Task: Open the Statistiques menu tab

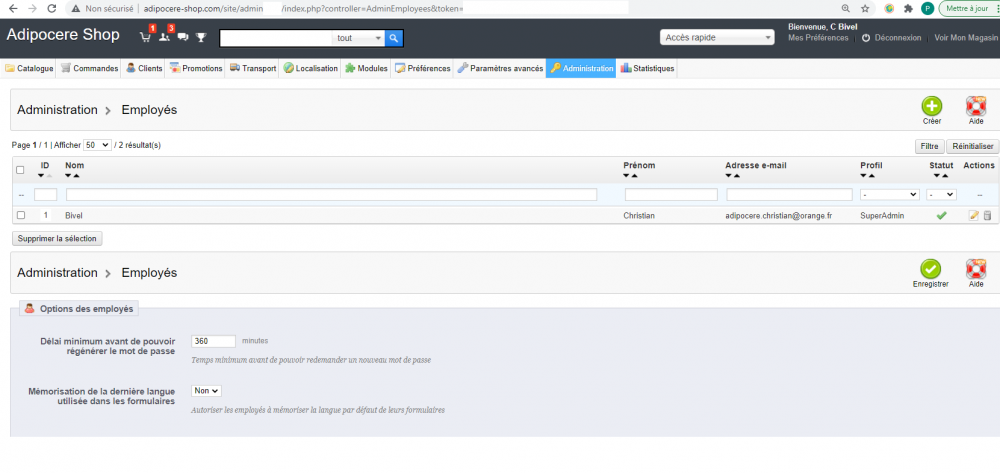Action: pos(647,68)
